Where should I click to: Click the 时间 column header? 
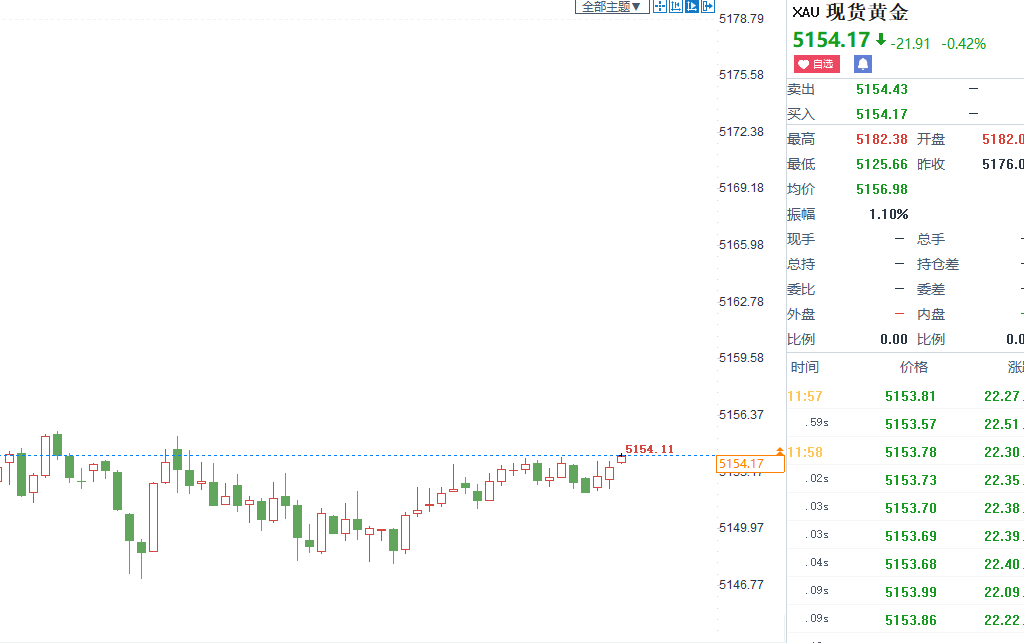pos(805,368)
